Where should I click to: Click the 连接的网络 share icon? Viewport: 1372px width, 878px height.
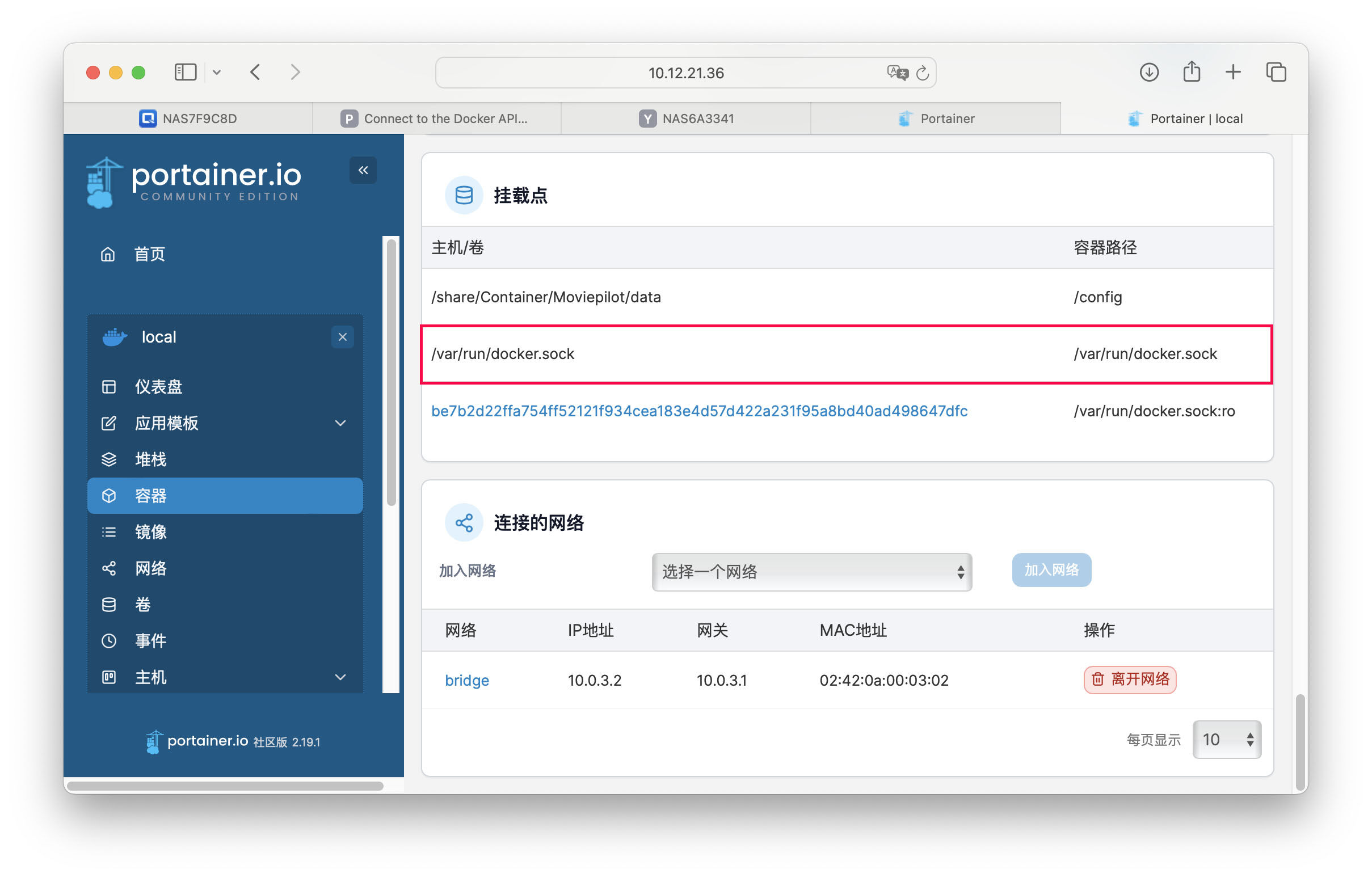[x=464, y=522]
